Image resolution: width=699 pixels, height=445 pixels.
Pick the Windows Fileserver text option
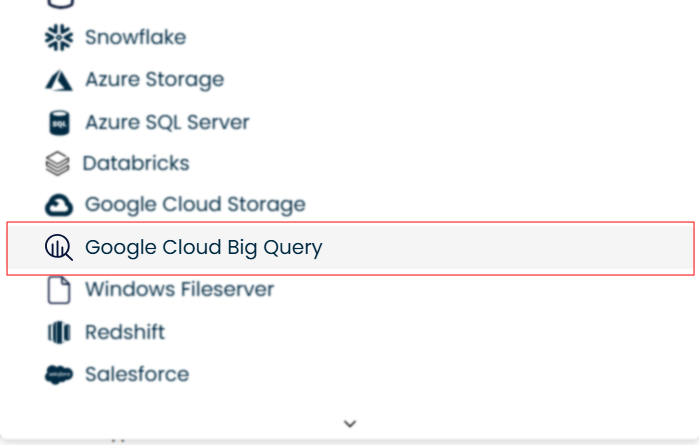coord(179,290)
